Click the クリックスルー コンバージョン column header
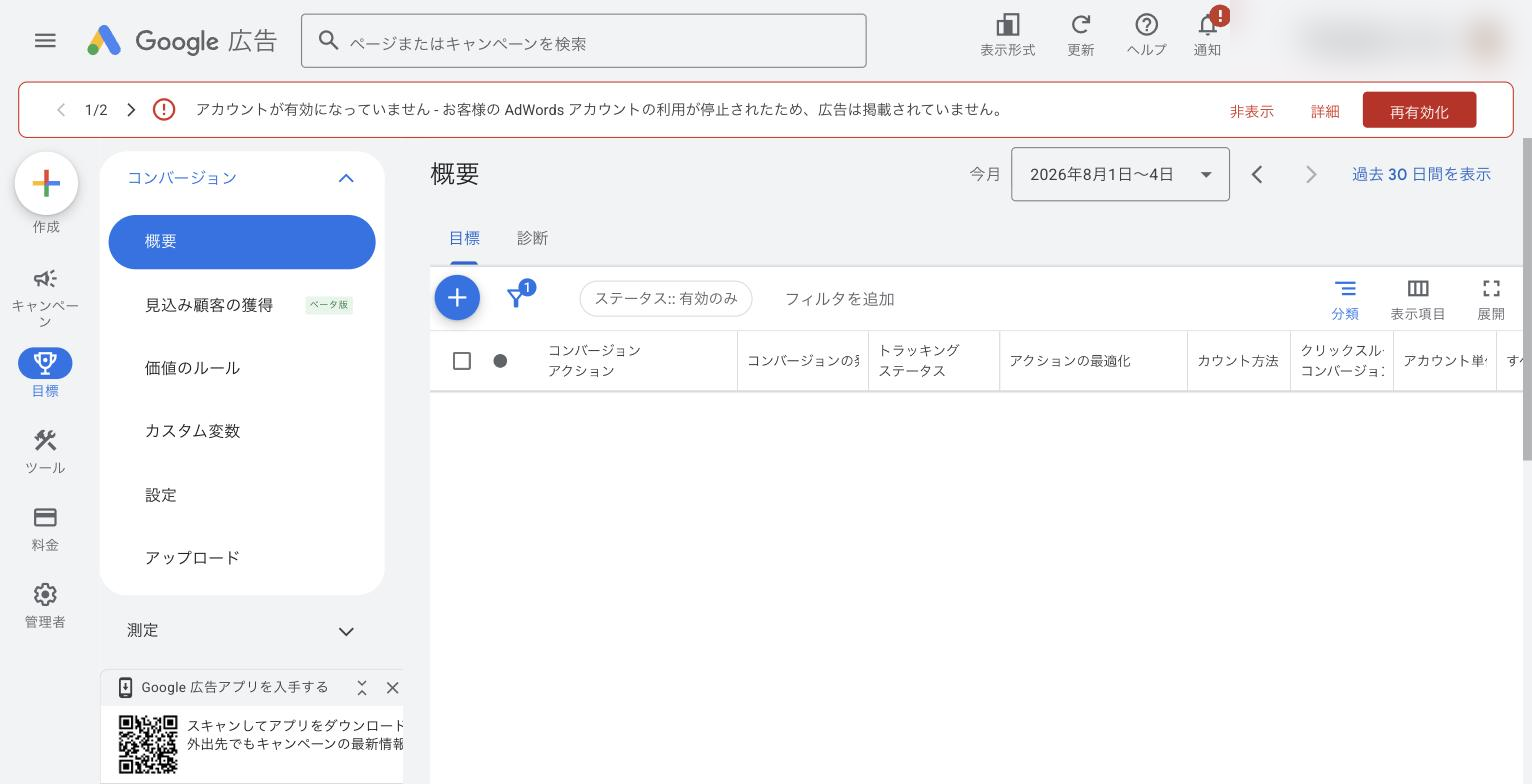Viewport: 1532px width, 784px height. coord(1342,361)
